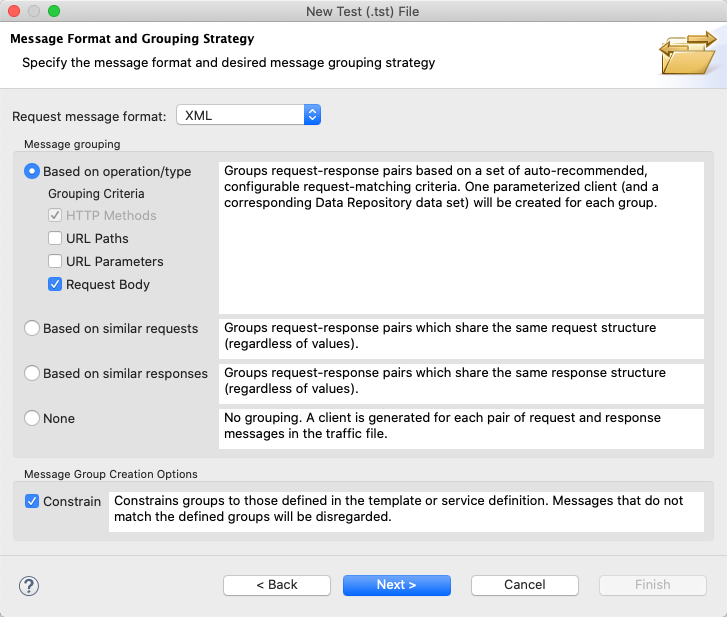Click the Finish button
This screenshot has height=617, width=727.
(x=652, y=585)
